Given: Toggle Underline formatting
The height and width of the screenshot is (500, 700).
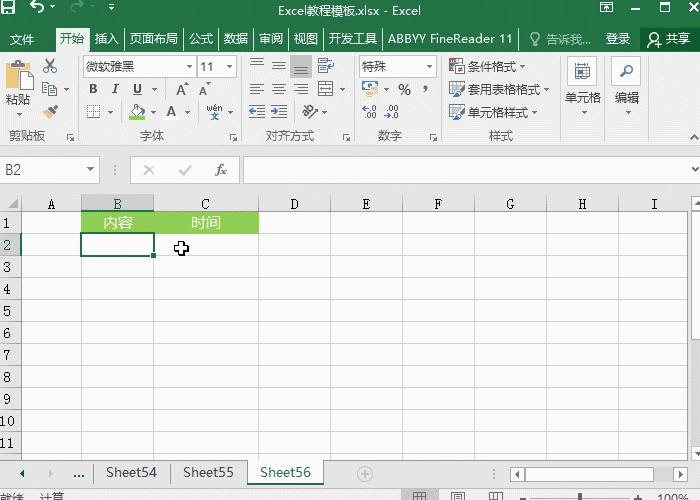Looking at the screenshot, I should coord(138,89).
